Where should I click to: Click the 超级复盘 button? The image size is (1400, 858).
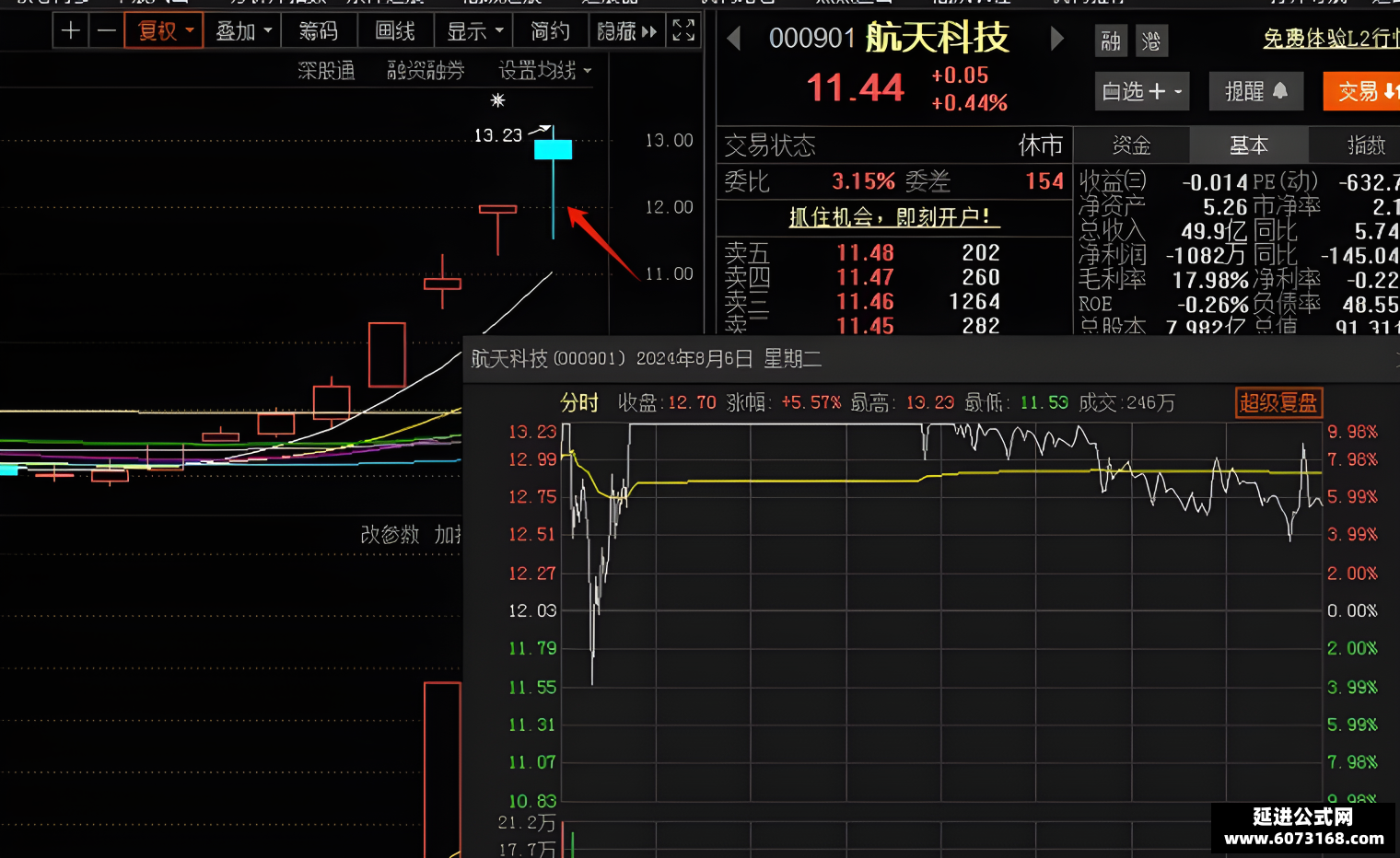point(1279,402)
